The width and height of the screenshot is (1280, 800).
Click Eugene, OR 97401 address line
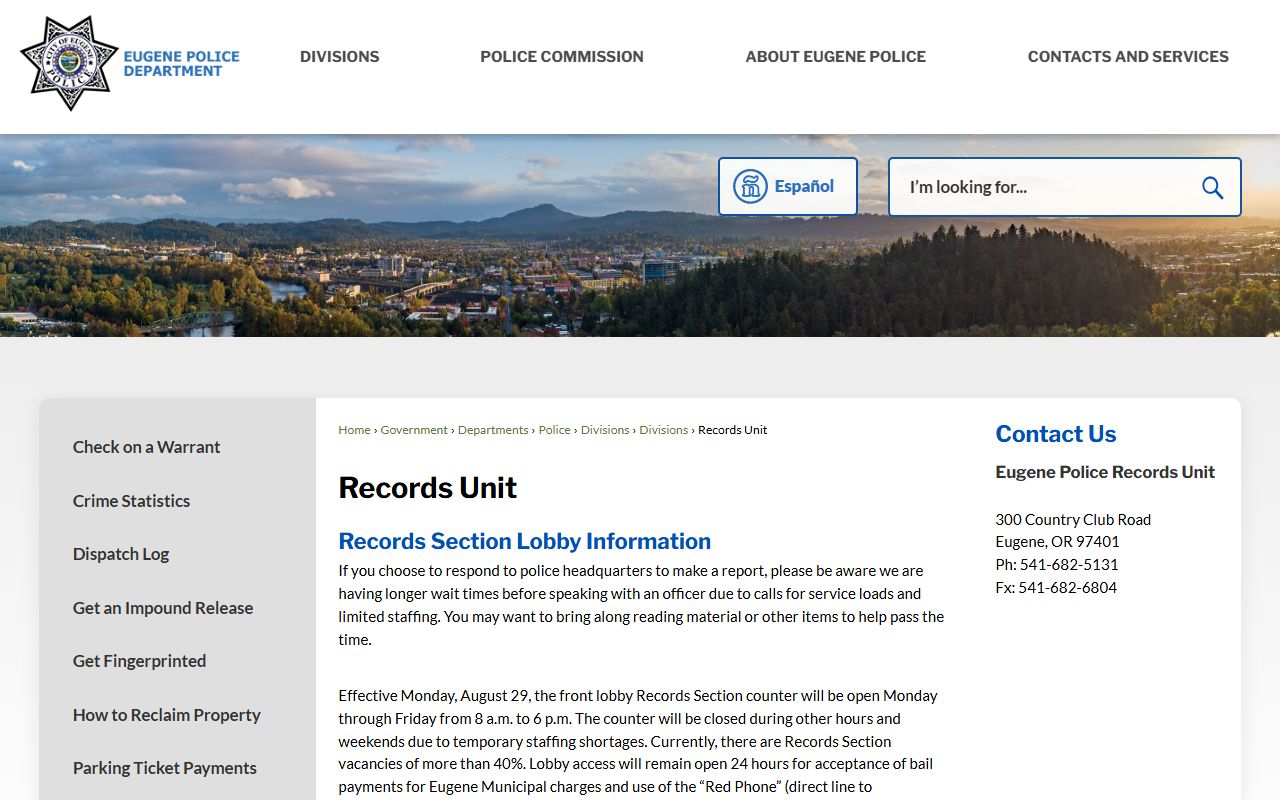(1058, 542)
